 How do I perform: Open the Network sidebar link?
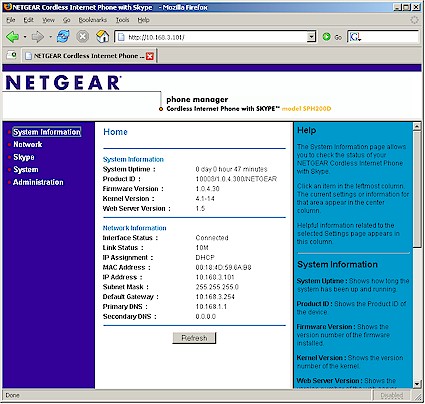28,144
